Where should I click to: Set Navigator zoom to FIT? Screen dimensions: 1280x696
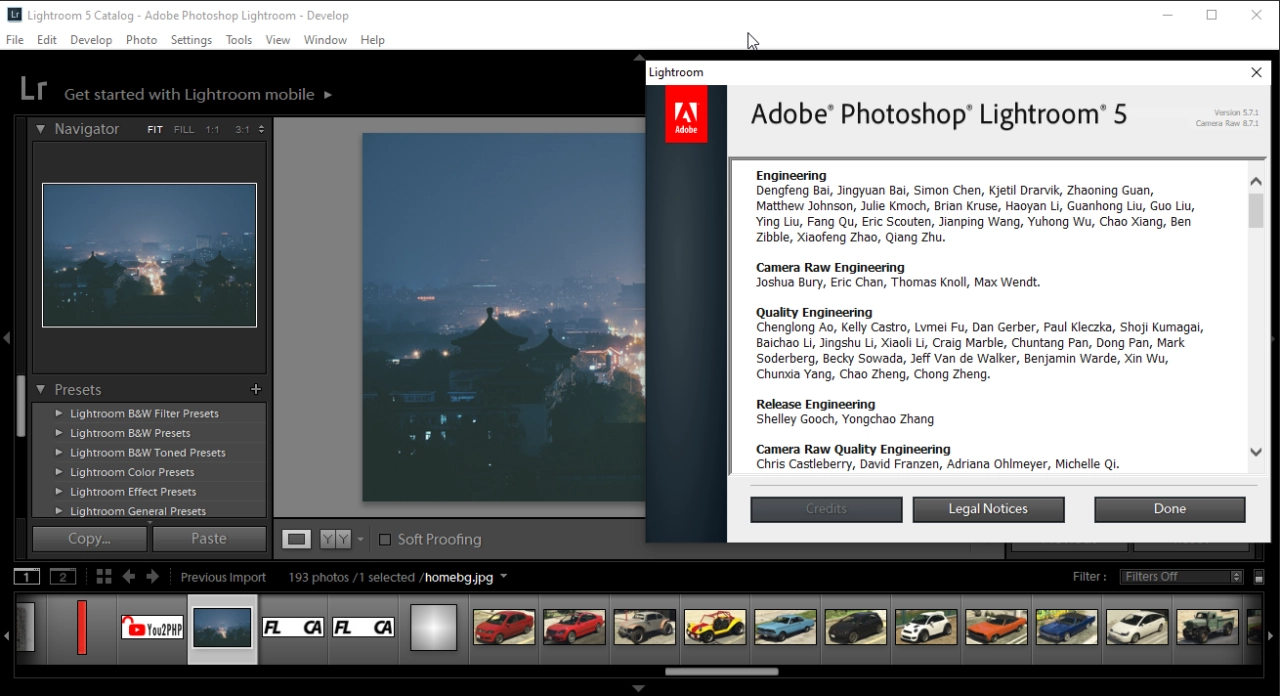[155, 129]
